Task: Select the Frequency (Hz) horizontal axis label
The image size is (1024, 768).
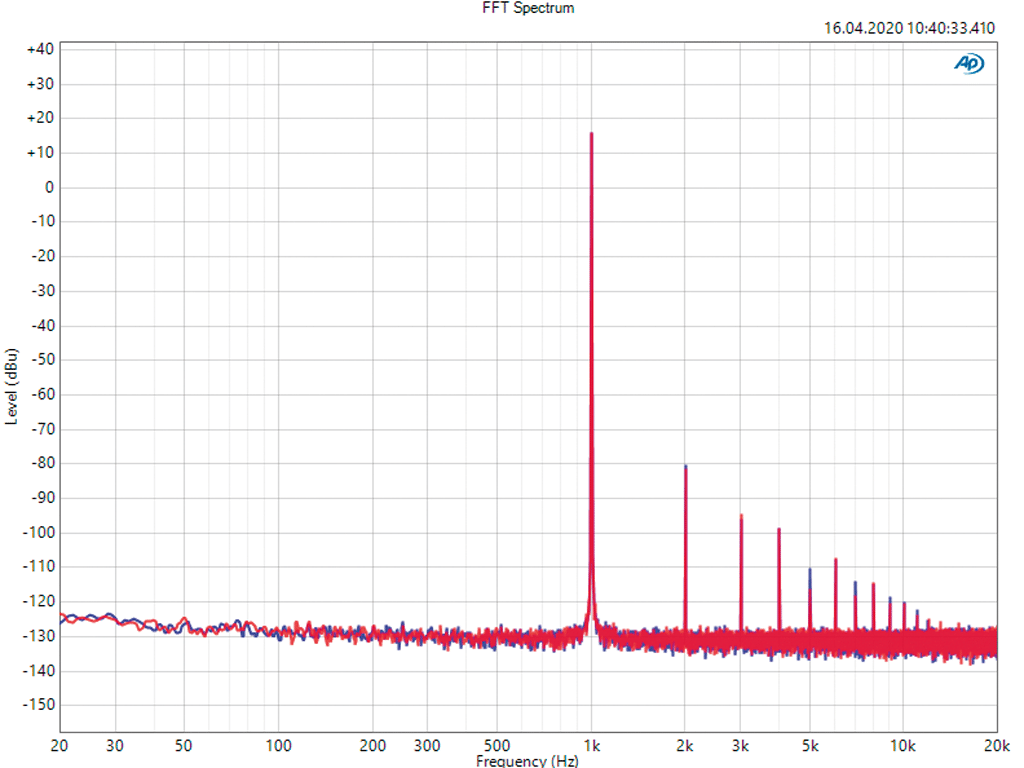Action: 527,761
